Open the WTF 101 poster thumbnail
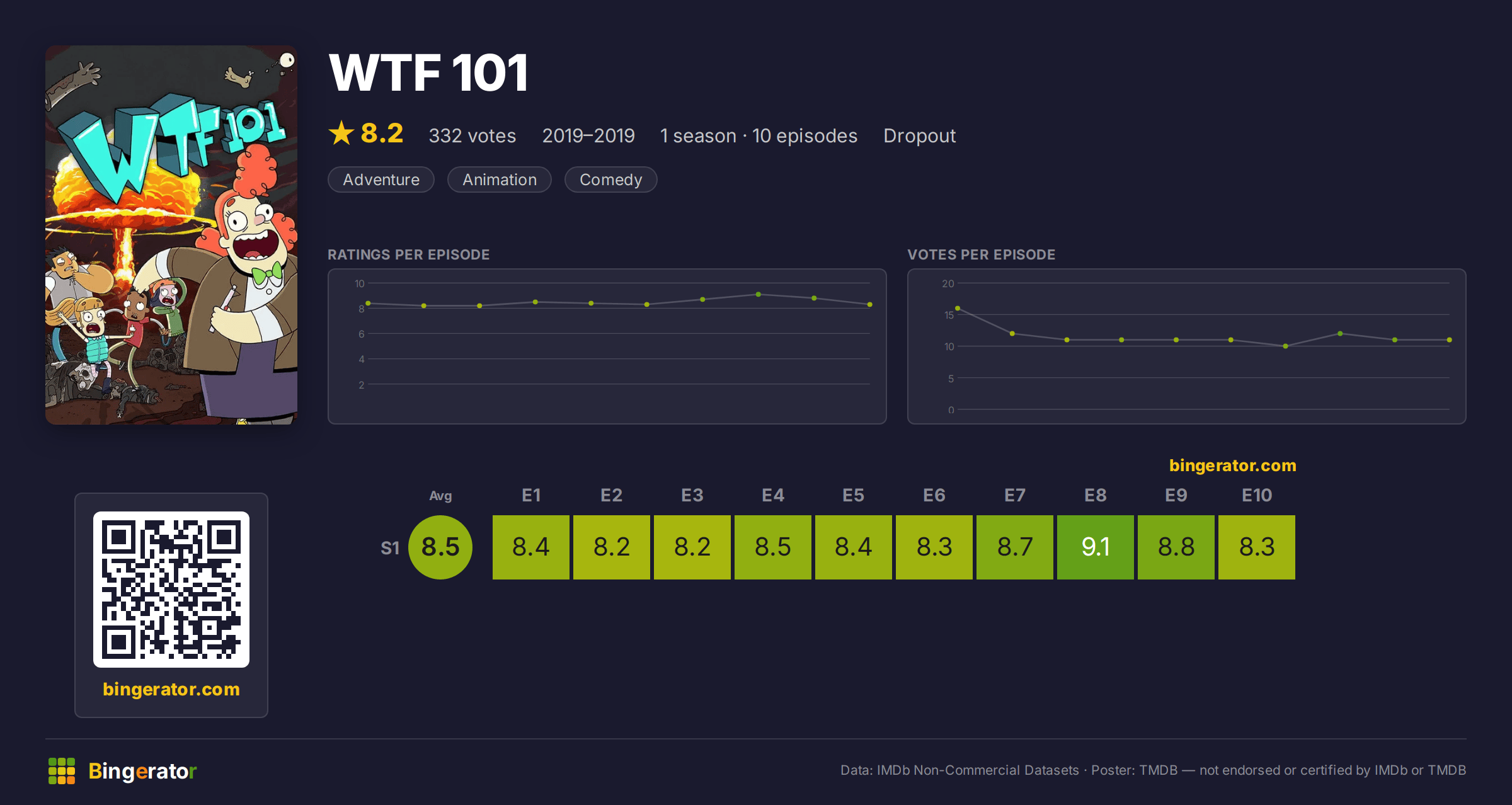The height and width of the screenshot is (805, 1512). (171, 234)
